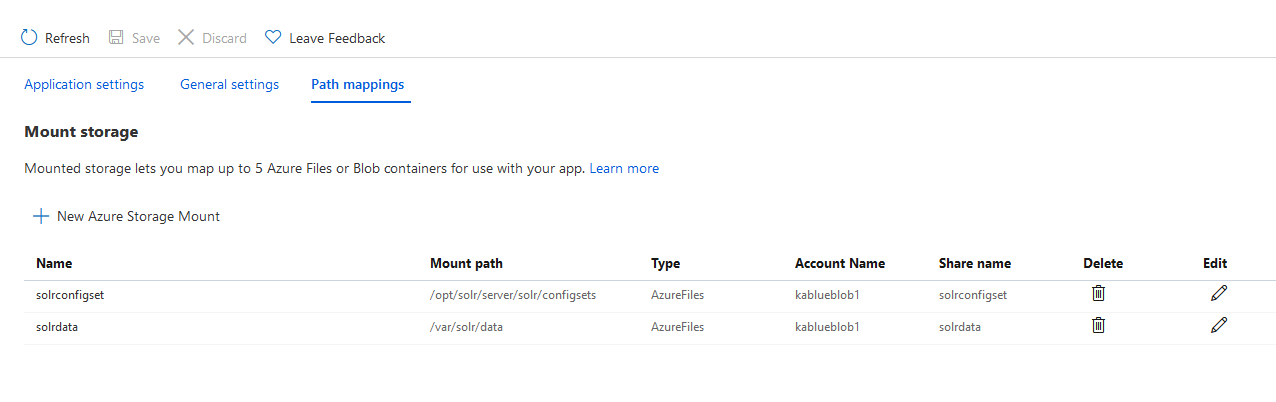The height and width of the screenshot is (402, 1276).
Task: Click the Discard X icon
Action: [x=186, y=38]
